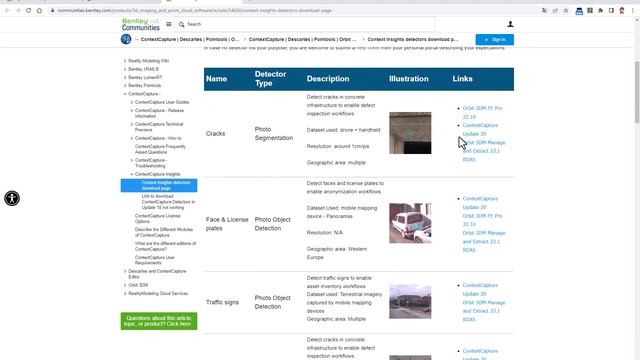Expand ContextCapture - Release Information chevron

coord(132,111)
